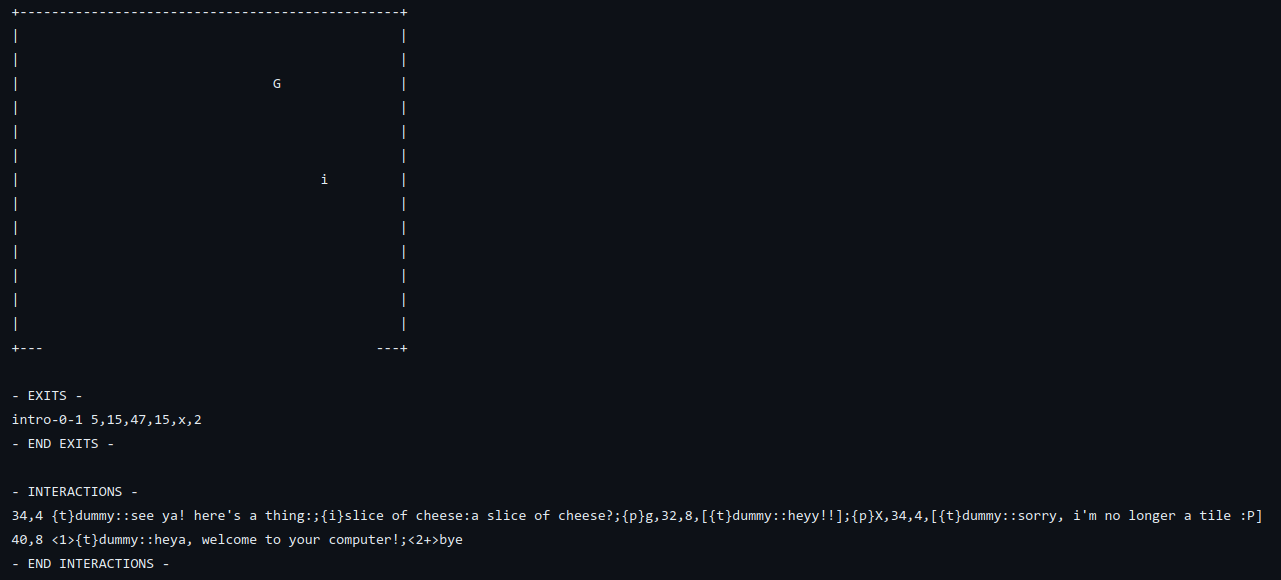The image size is (1281, 580).
Task: Click the "- END INTERACTIONS -" line
Action: pyautogui.click(x=90, y=564)
